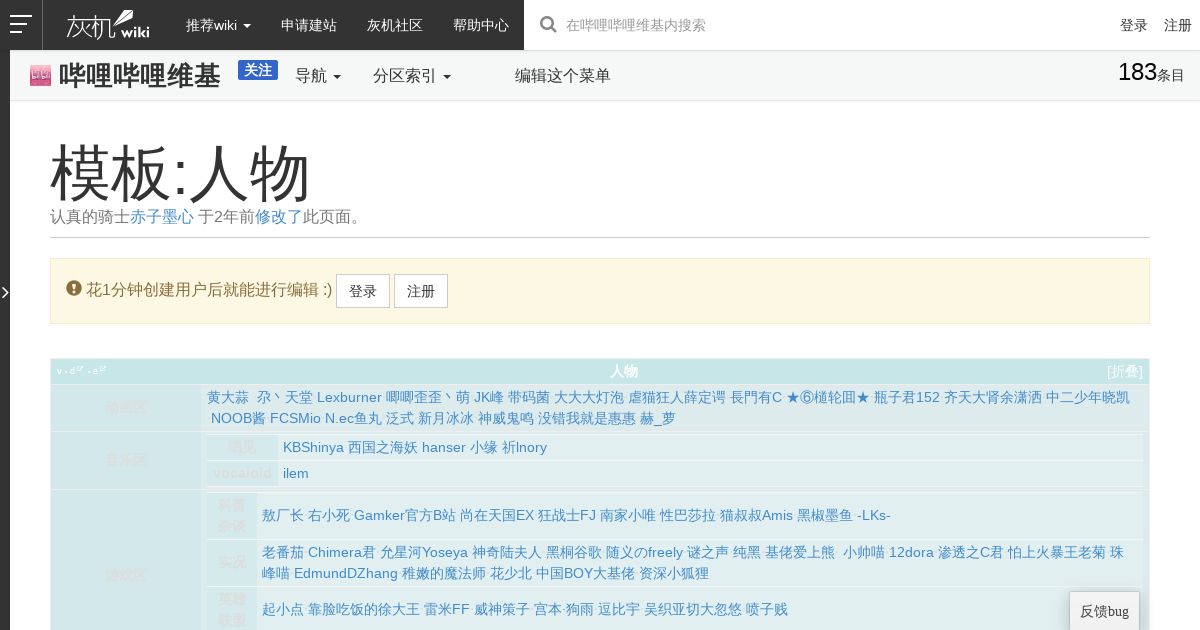This screenshot has width=1200, height=630.
Task: Open the 12dora link
Action: (912, 552)
